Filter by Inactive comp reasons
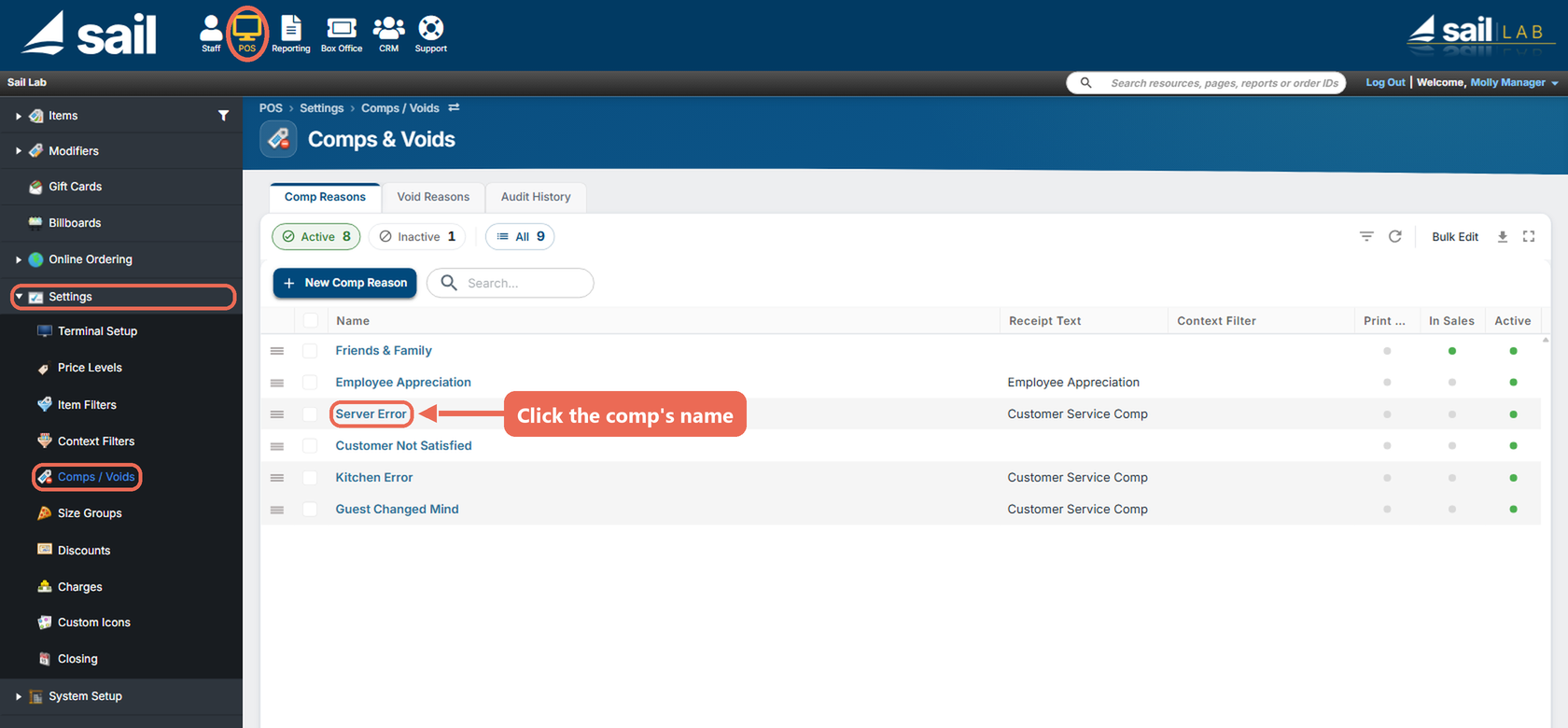1568x728 pixels. coord(418,237)
